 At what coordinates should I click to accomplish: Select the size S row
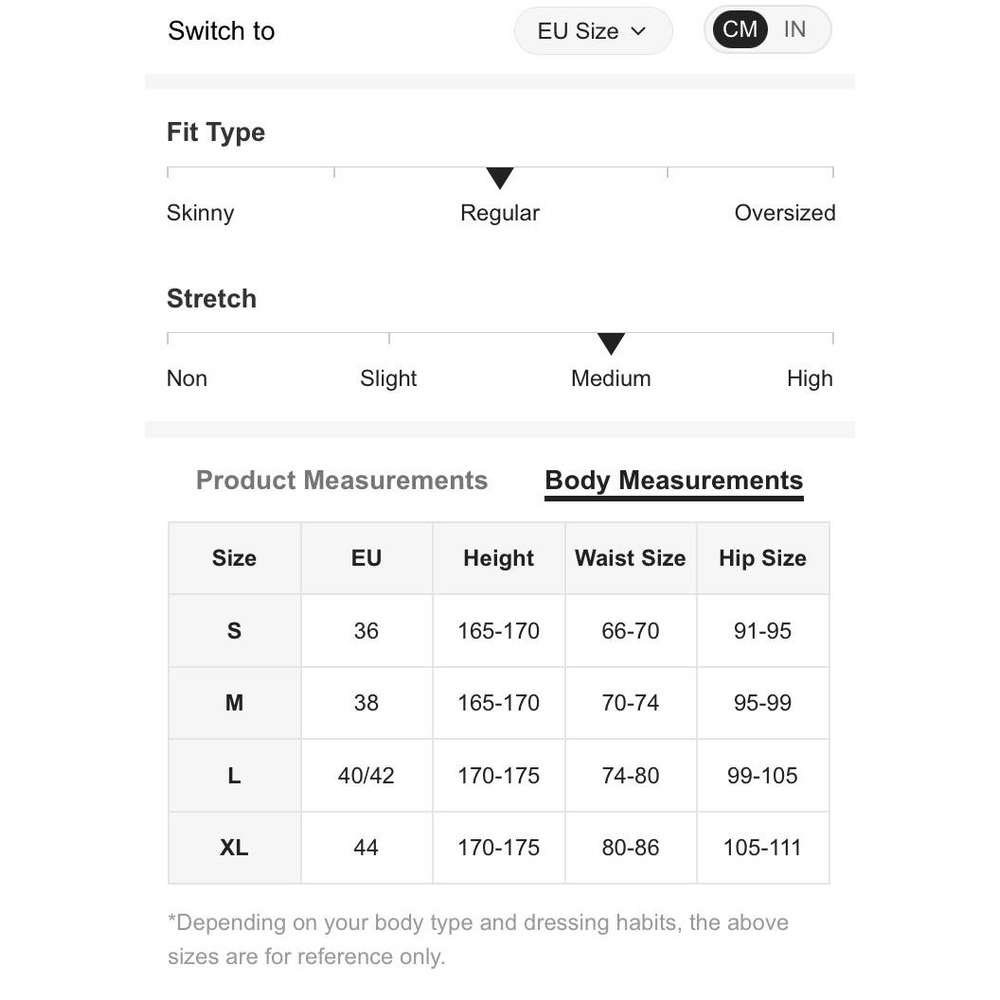pos(234,631)
